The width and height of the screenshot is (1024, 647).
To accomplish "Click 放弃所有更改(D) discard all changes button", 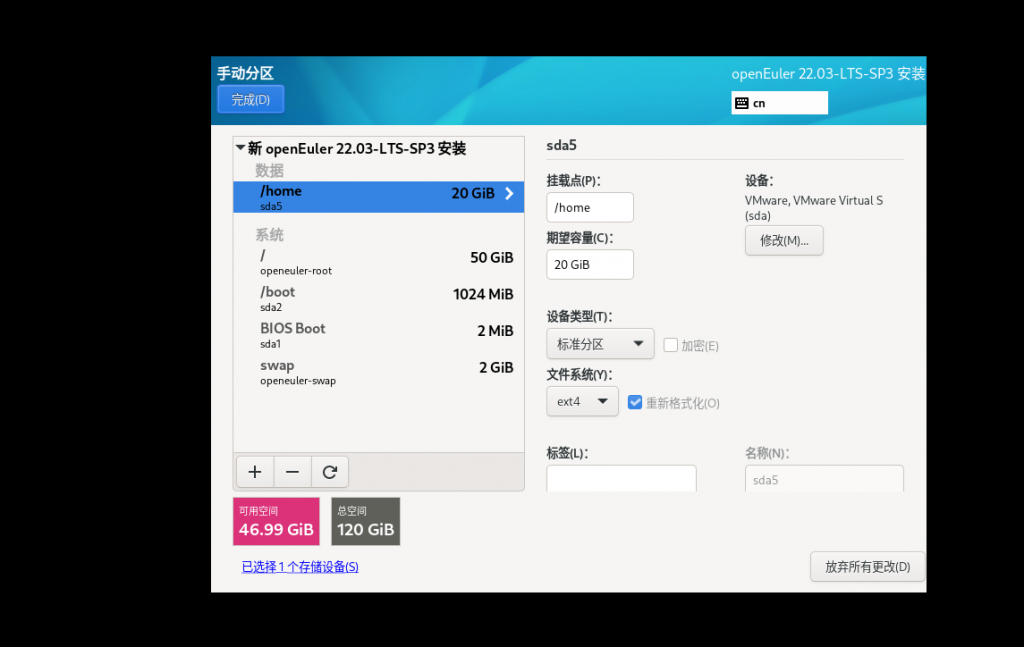I will coord(867,566).
